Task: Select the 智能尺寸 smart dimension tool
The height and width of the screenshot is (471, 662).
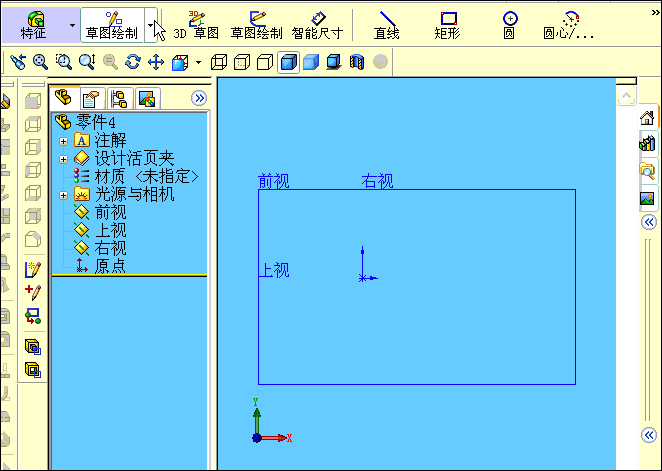Action: (x=317, y=25)
